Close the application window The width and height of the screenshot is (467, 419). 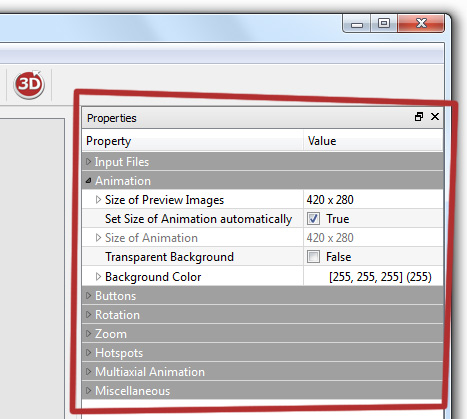(421, 23)
